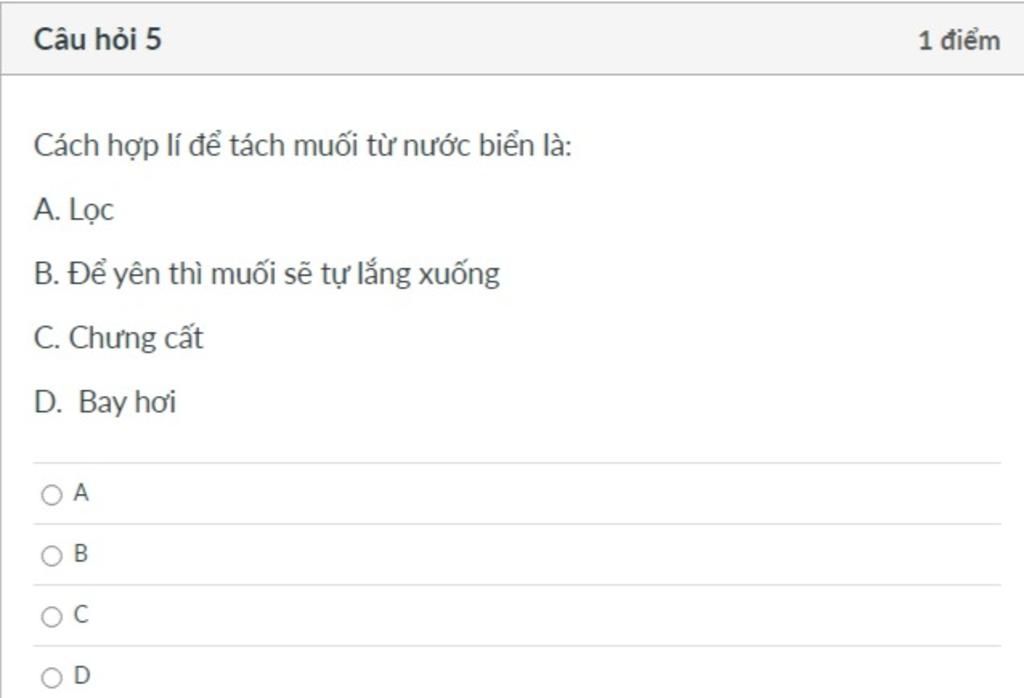Choose the radio button for answer C

pos(51,617)
